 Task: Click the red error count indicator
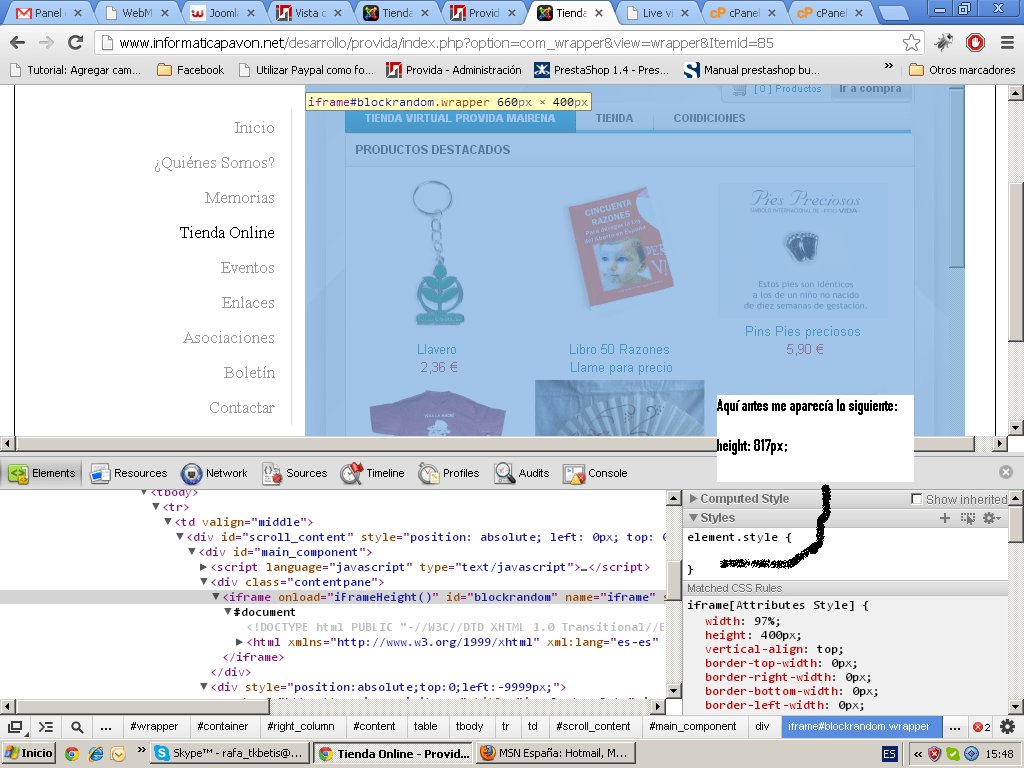pyautogui.click(x=982, y=727)
